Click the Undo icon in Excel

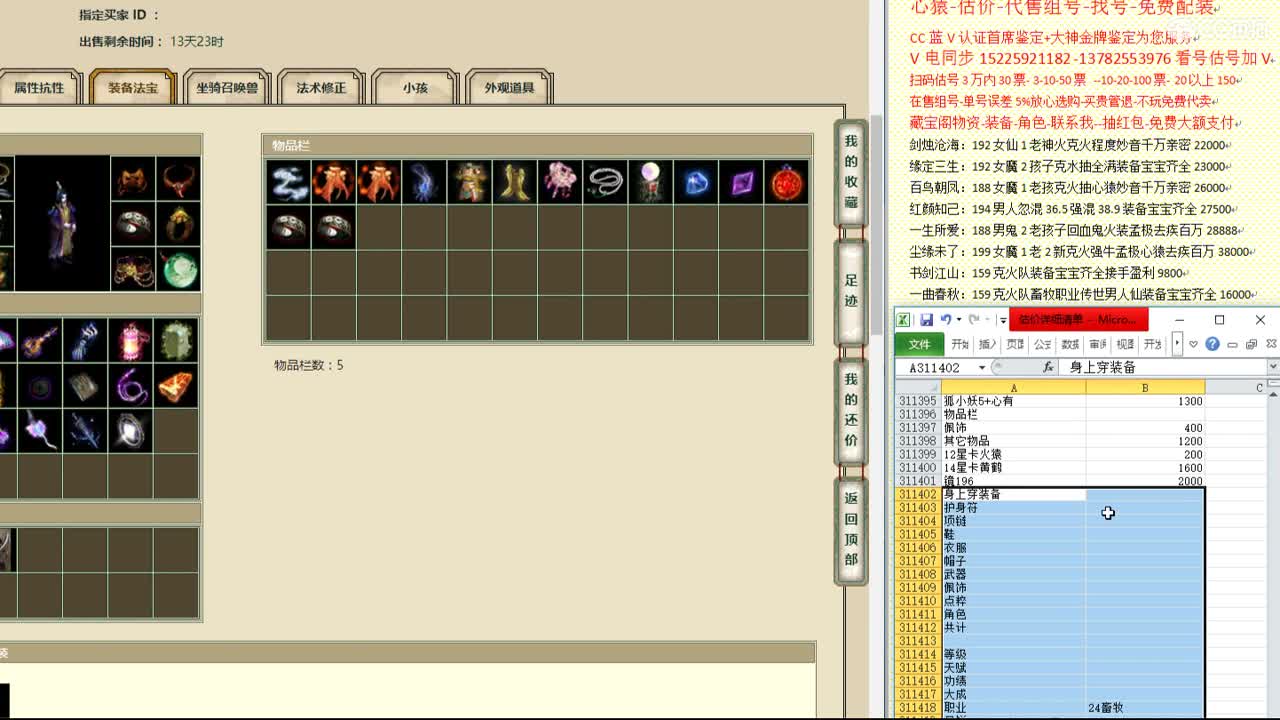tap(944, 319)
